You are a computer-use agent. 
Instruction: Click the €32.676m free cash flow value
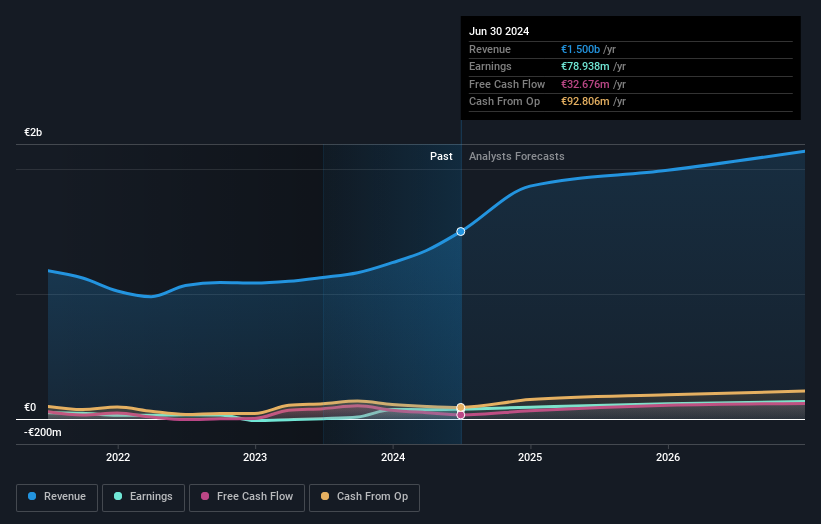(585, 84)
